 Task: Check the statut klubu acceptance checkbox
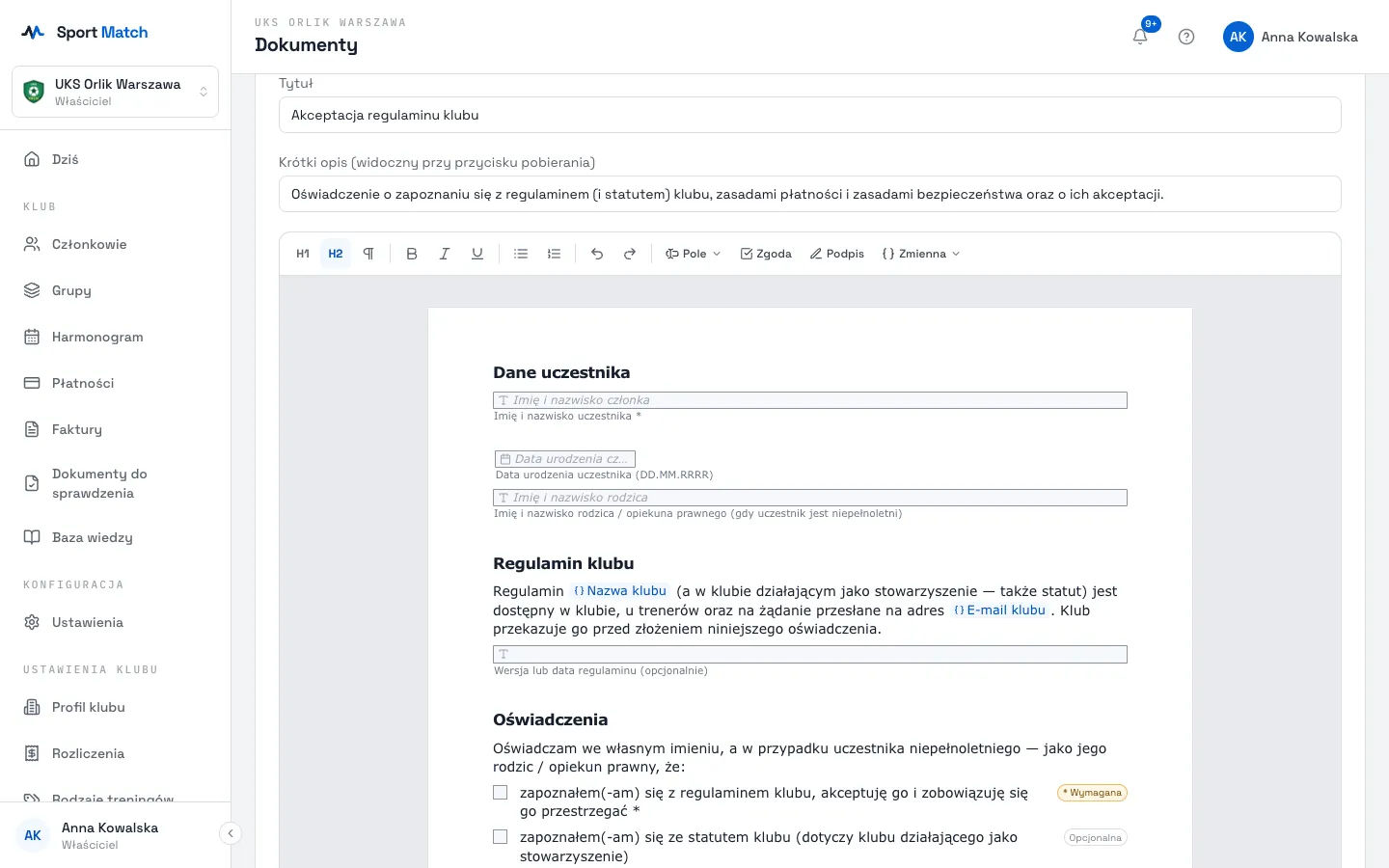(x=500, y=837)
